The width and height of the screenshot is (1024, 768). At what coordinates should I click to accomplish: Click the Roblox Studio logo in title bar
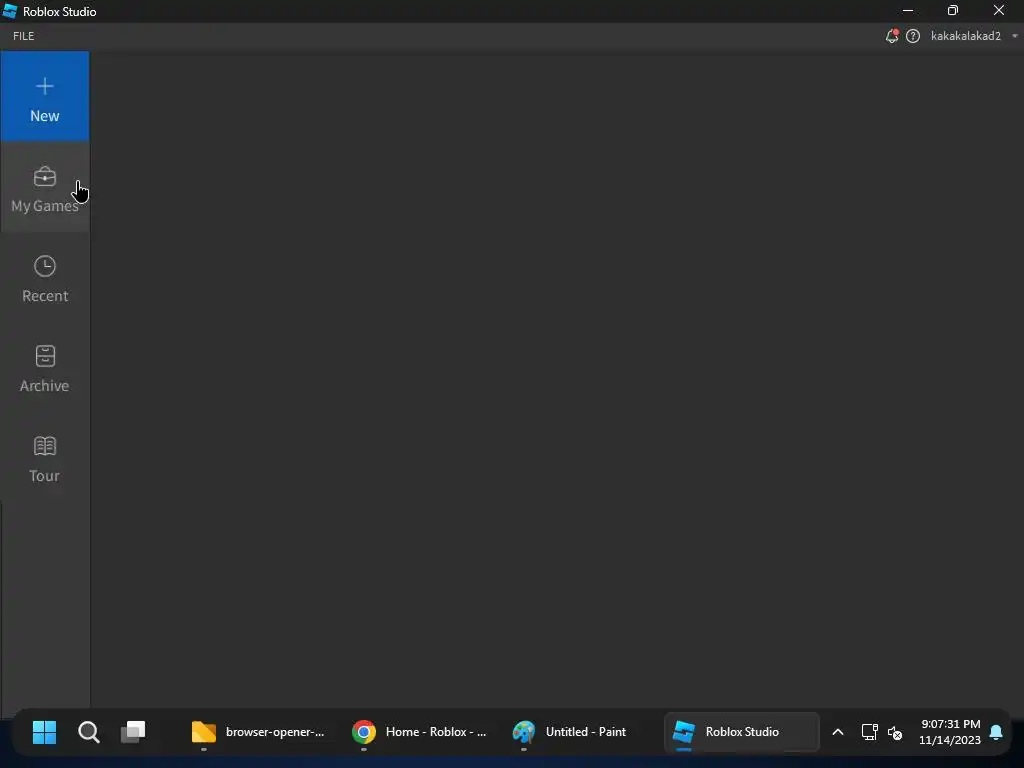point(10,11)
